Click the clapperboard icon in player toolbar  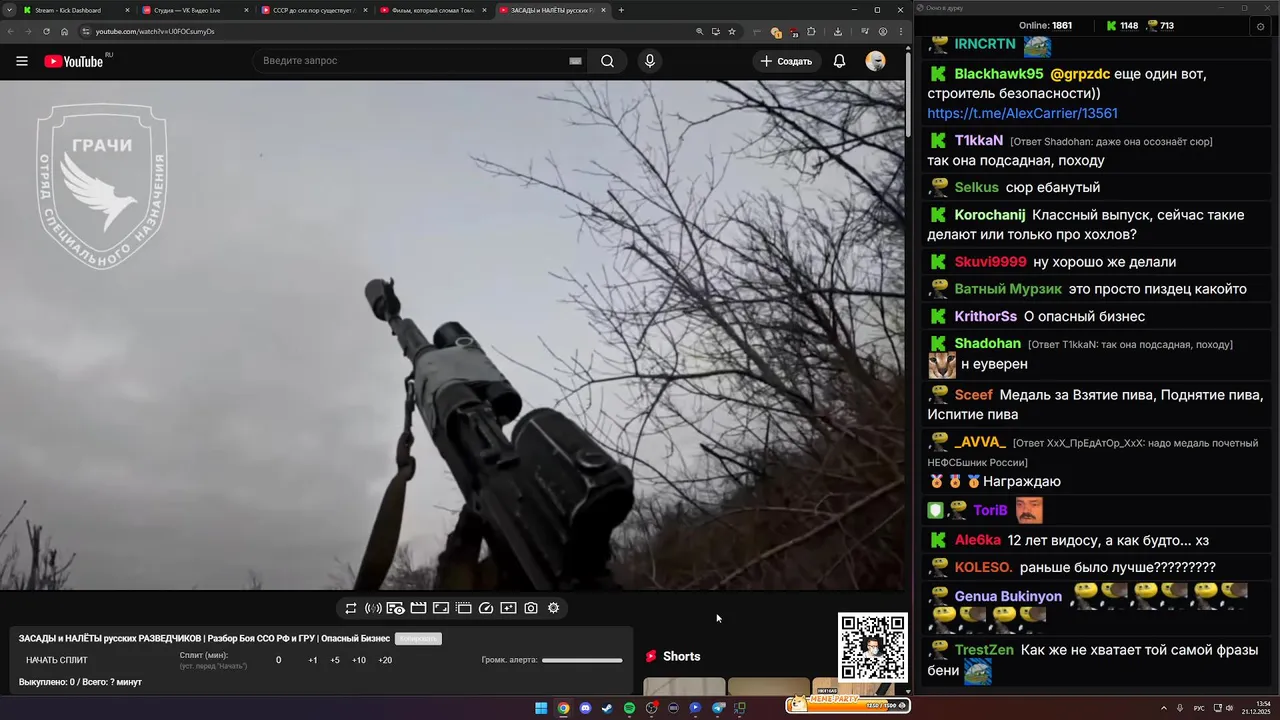[x=418, y=608]
